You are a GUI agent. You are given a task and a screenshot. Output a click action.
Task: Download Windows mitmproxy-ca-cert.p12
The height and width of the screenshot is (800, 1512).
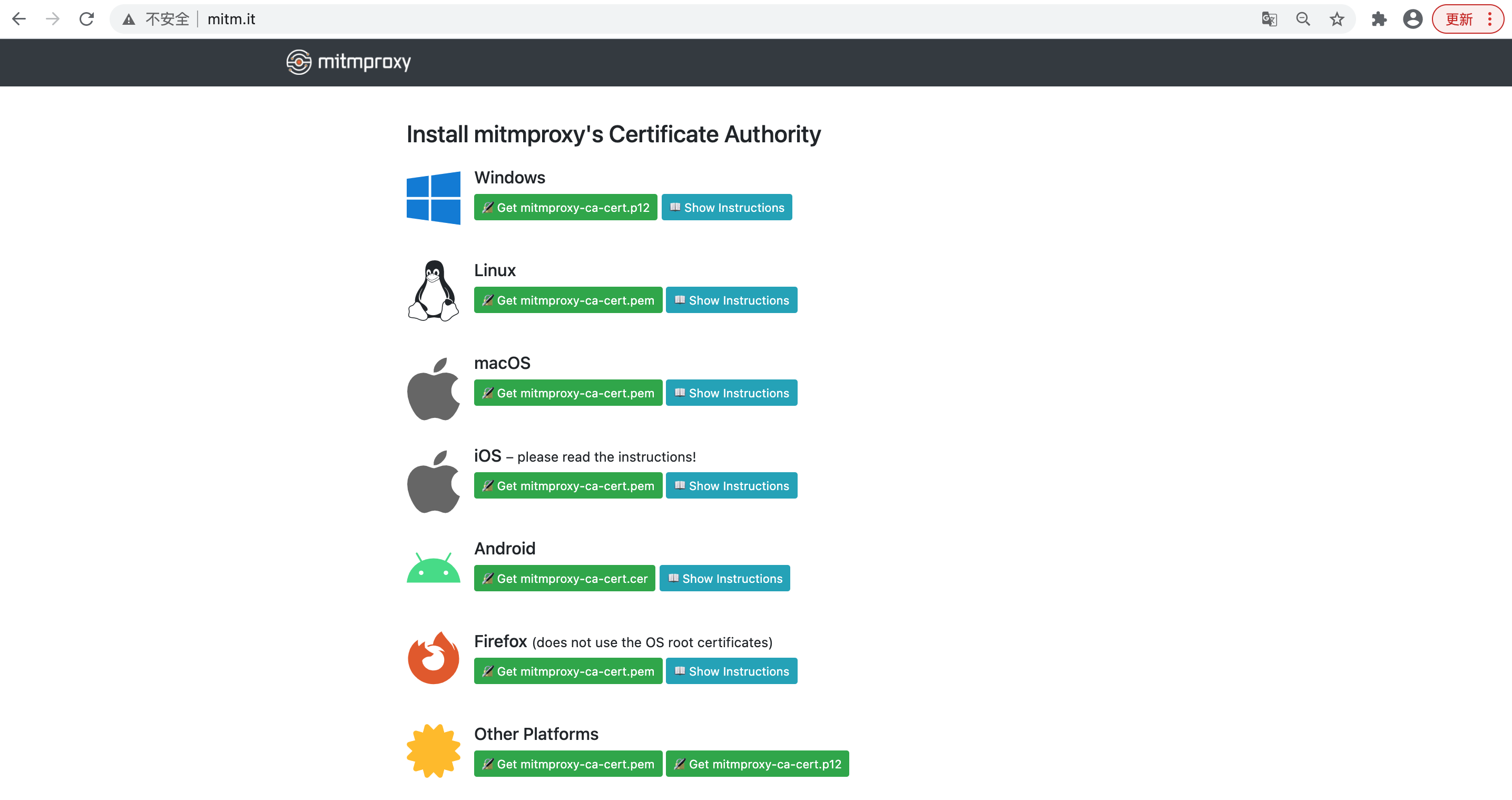[x=565, y=207]
